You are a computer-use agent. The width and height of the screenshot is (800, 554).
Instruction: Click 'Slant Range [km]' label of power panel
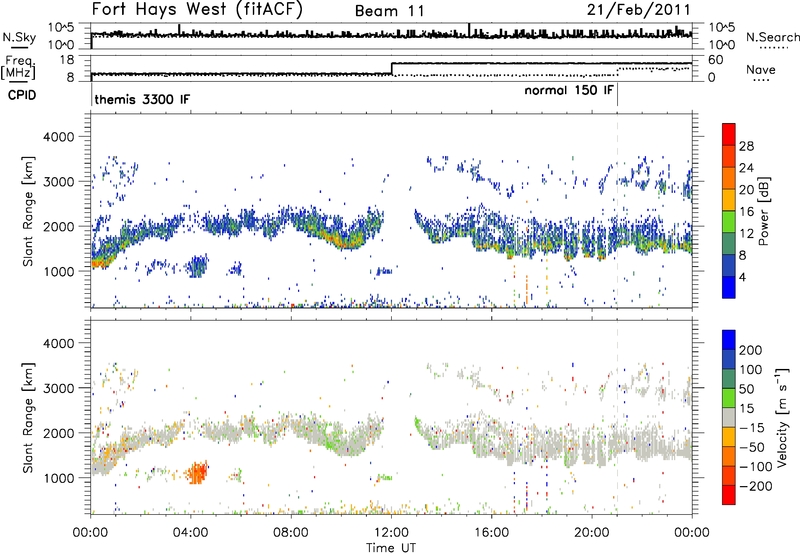click(x=28, y=211)
